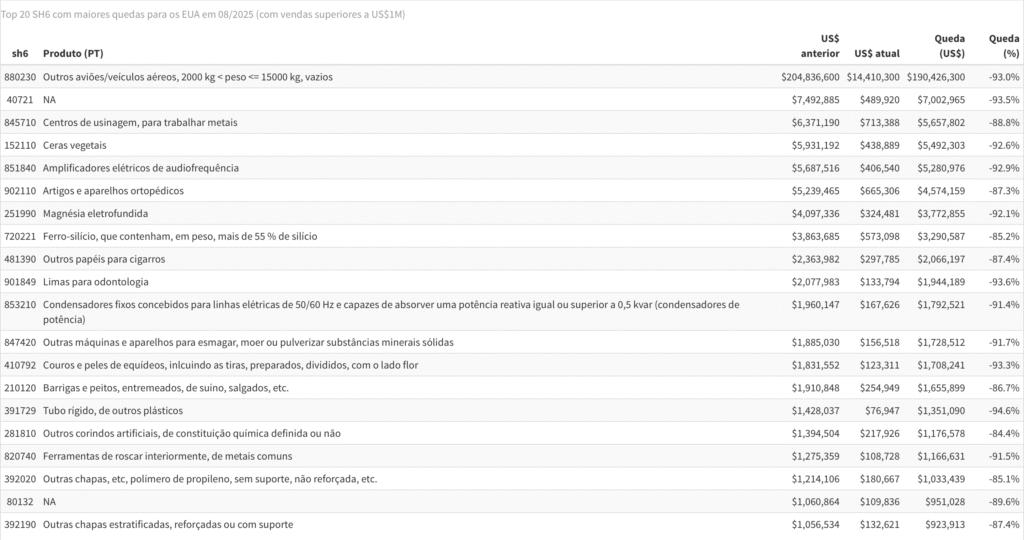
Task: Click the $923,913 drop value in last row
Action: click(x=945, y=524)
